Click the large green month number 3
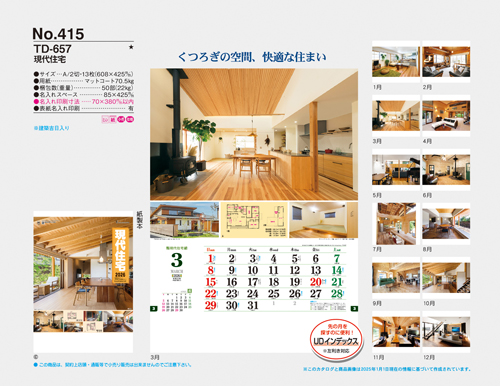This screenshot has width=500, height=386. point(177,260)
